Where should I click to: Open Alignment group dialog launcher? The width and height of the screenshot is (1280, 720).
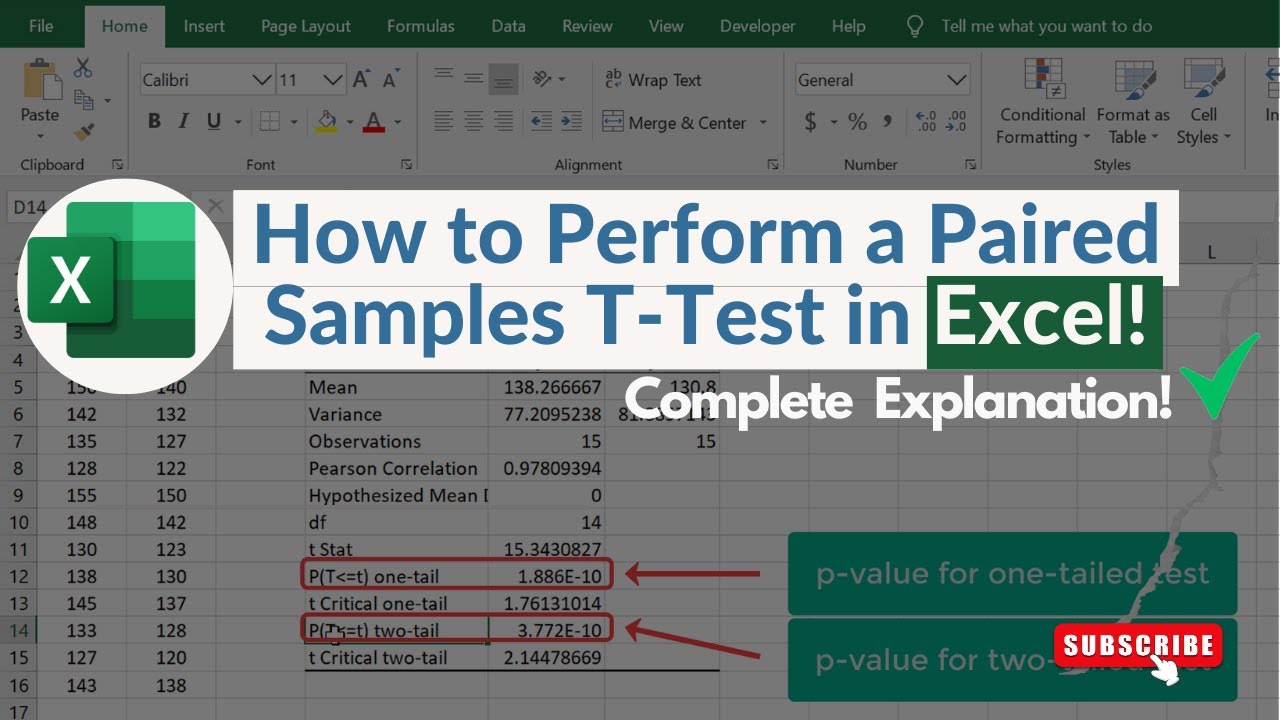click(773, 164)
